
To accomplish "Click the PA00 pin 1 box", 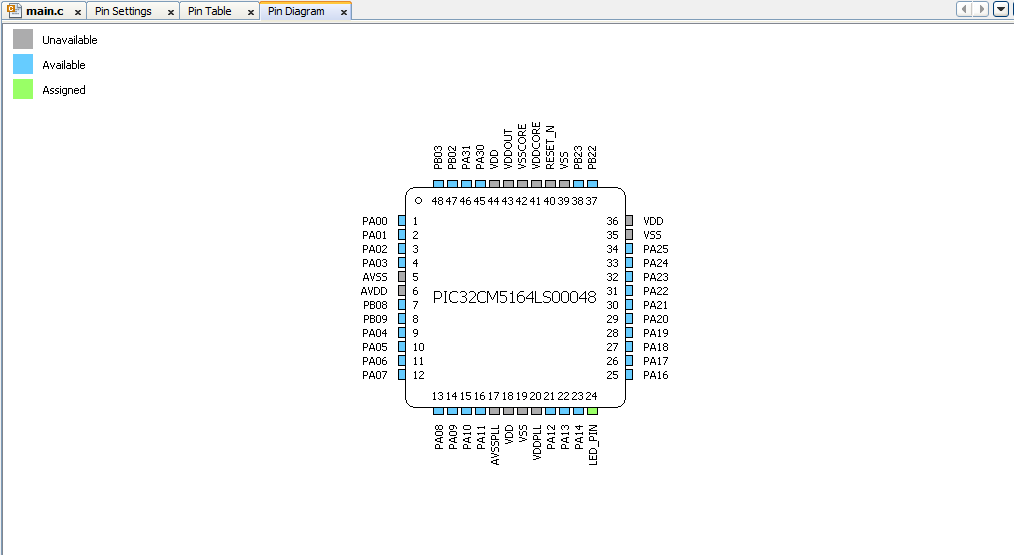I will click(x=402, y=221).
